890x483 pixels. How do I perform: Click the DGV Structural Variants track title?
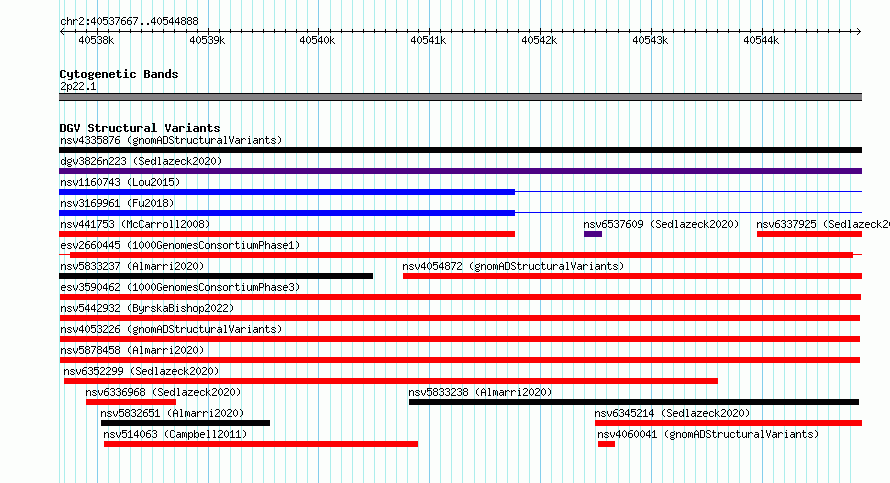click(x=140, y=128)
